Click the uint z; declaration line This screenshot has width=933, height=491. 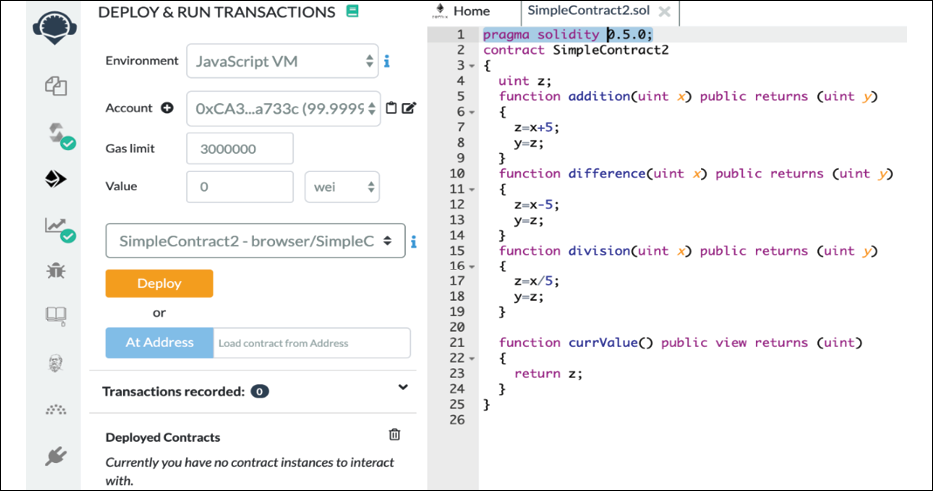[x=525, y=81]
